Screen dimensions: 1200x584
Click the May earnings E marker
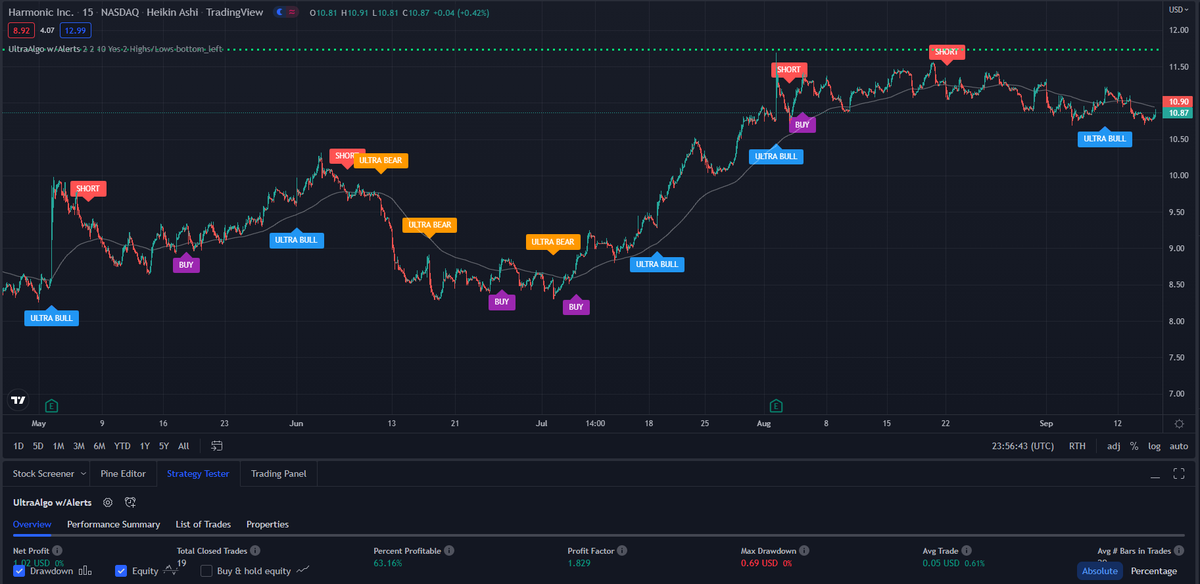(x=51, y=405)
